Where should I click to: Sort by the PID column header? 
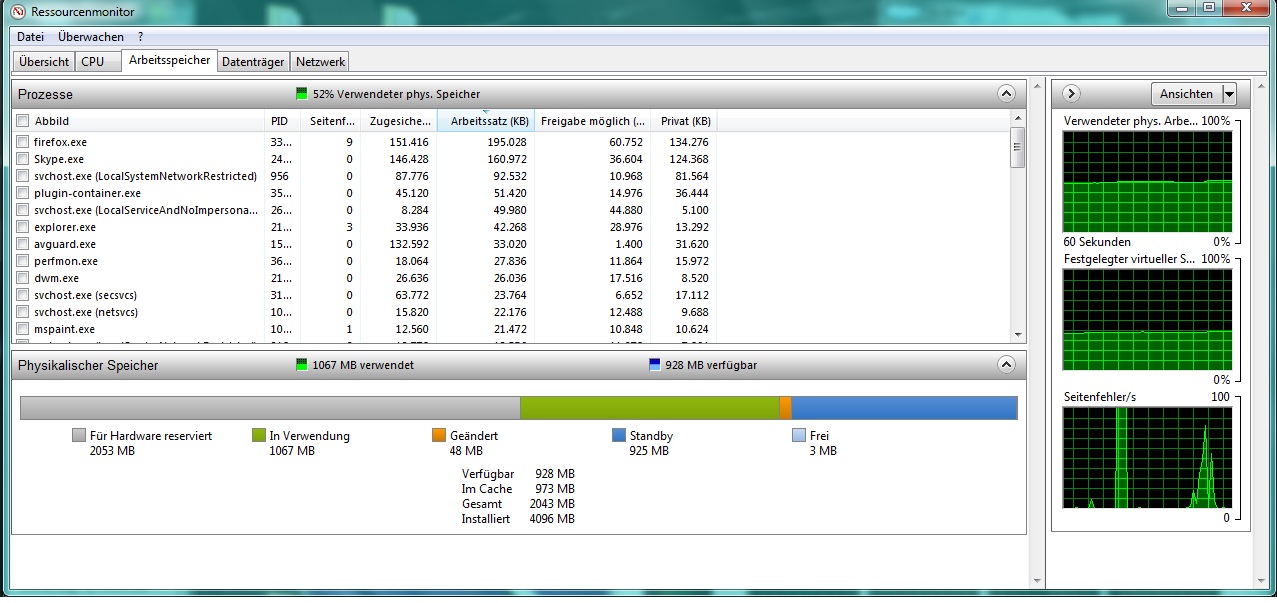click(x=283, y=121)
